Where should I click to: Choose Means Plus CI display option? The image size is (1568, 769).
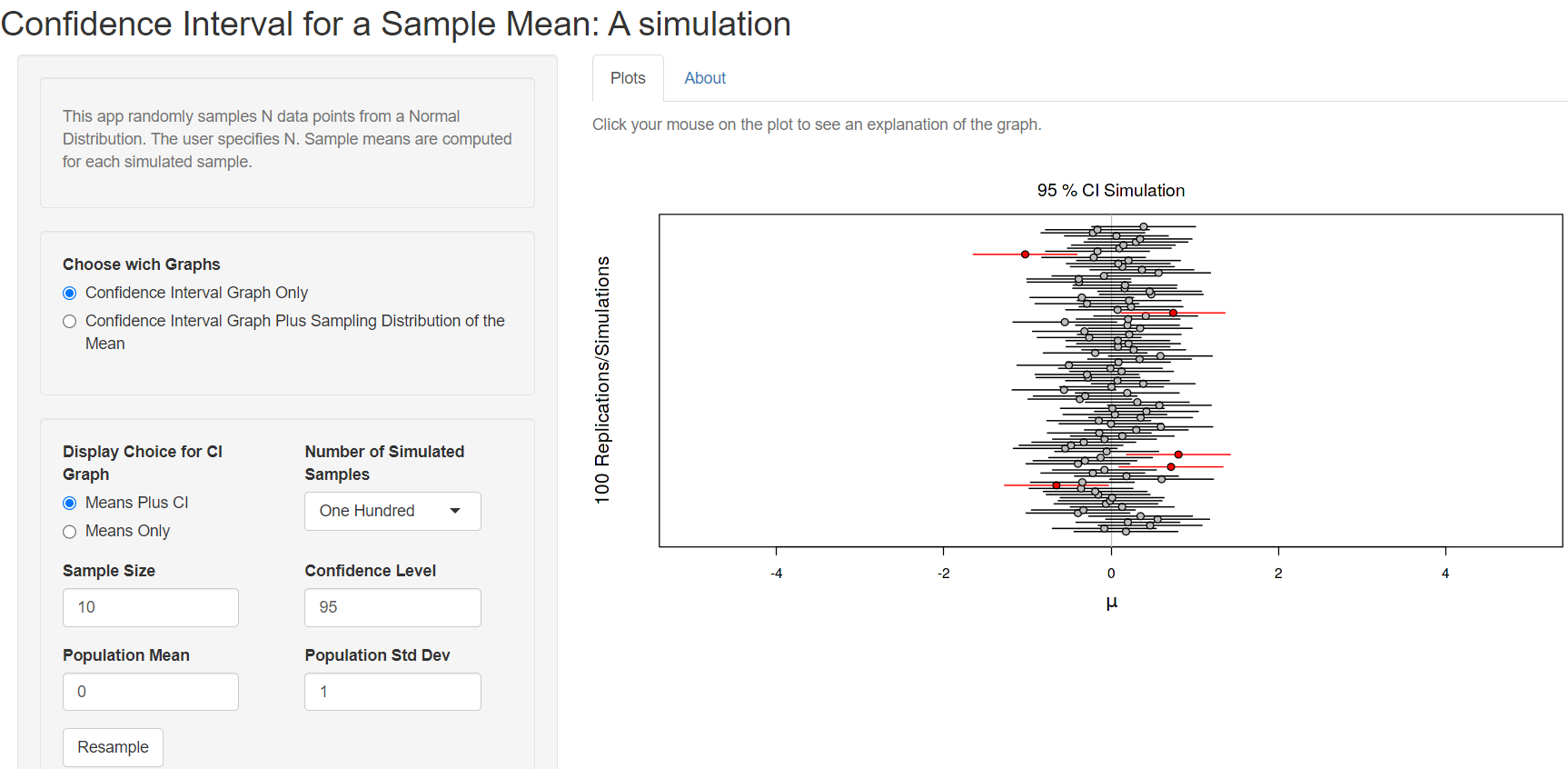pos(70,503)
